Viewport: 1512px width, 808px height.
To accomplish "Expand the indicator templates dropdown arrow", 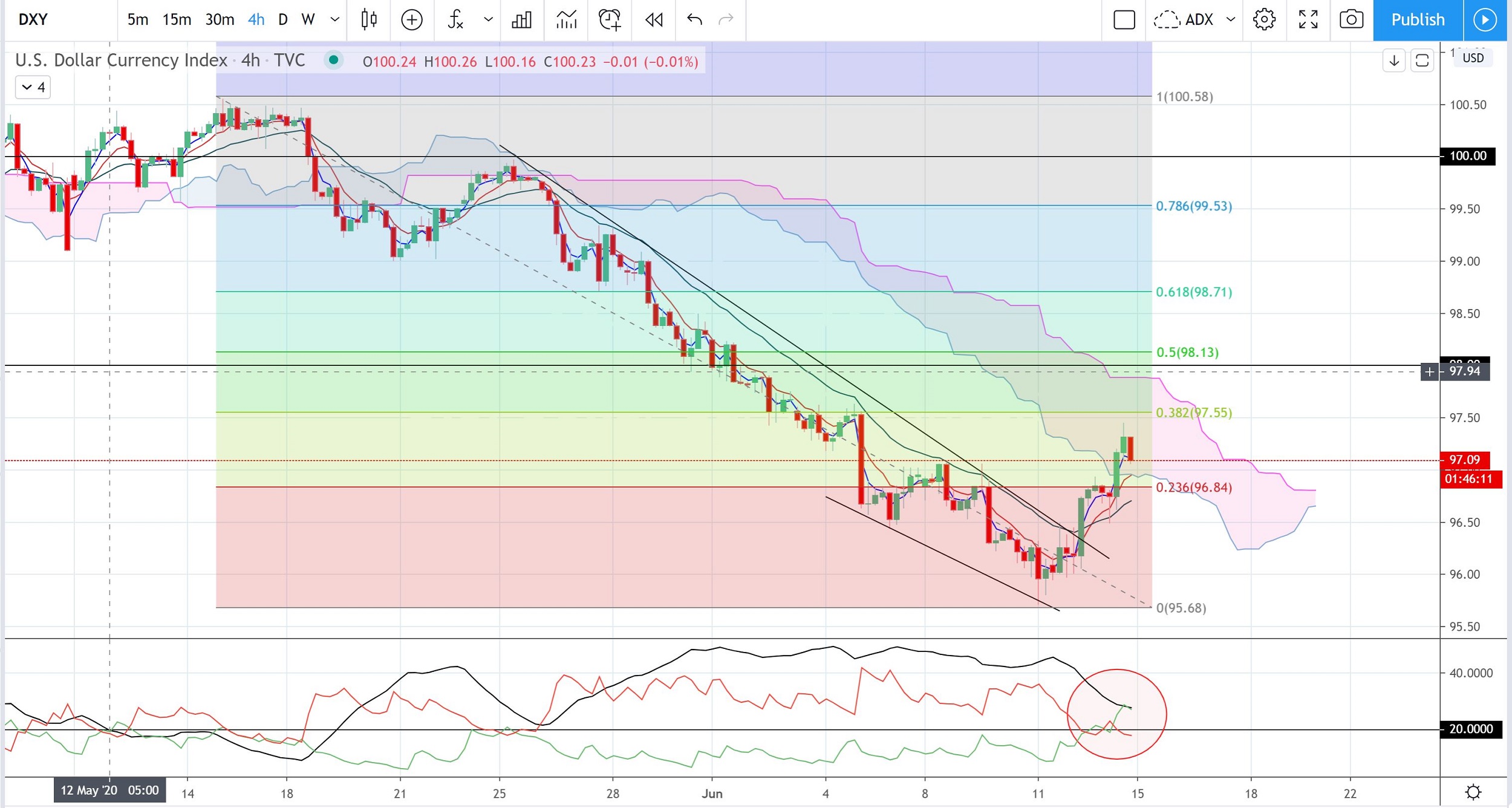I will (x=488, y=20).
